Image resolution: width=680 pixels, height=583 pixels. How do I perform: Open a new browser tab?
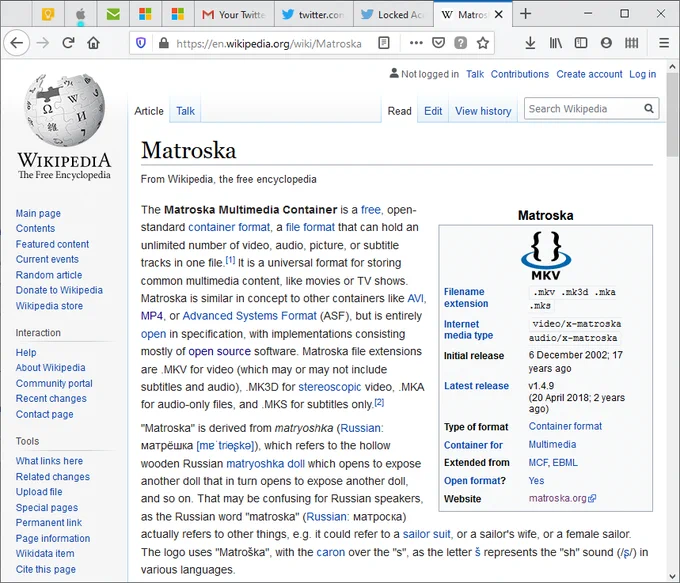pos(526,14)
